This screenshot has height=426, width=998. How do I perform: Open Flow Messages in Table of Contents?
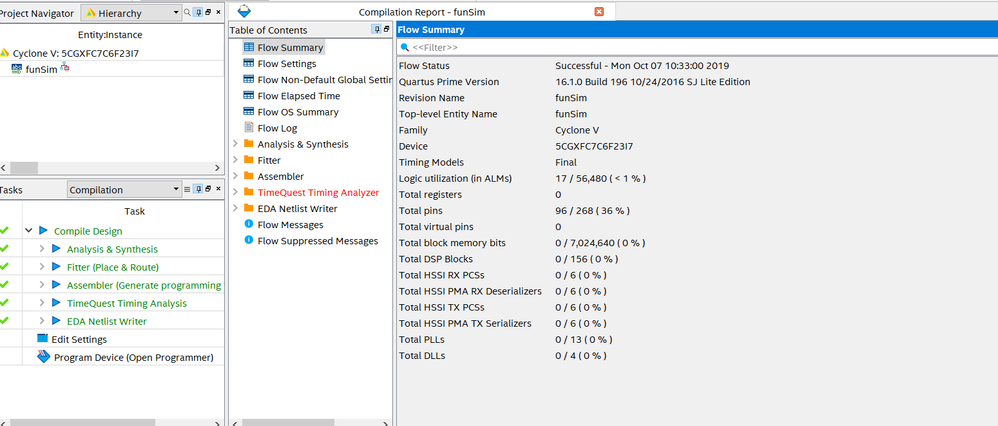[x=290, y=225]
